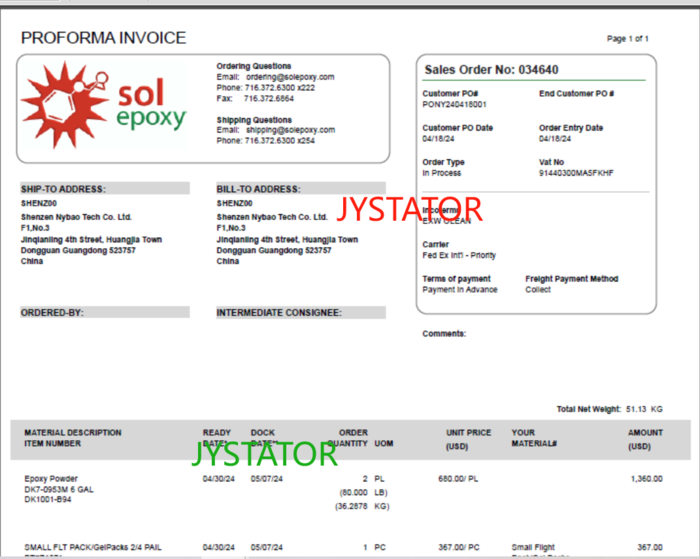Viewport: 700px width, 559px height.
Task: Click the 'Terms of payment' label
Action: point(456,279)
